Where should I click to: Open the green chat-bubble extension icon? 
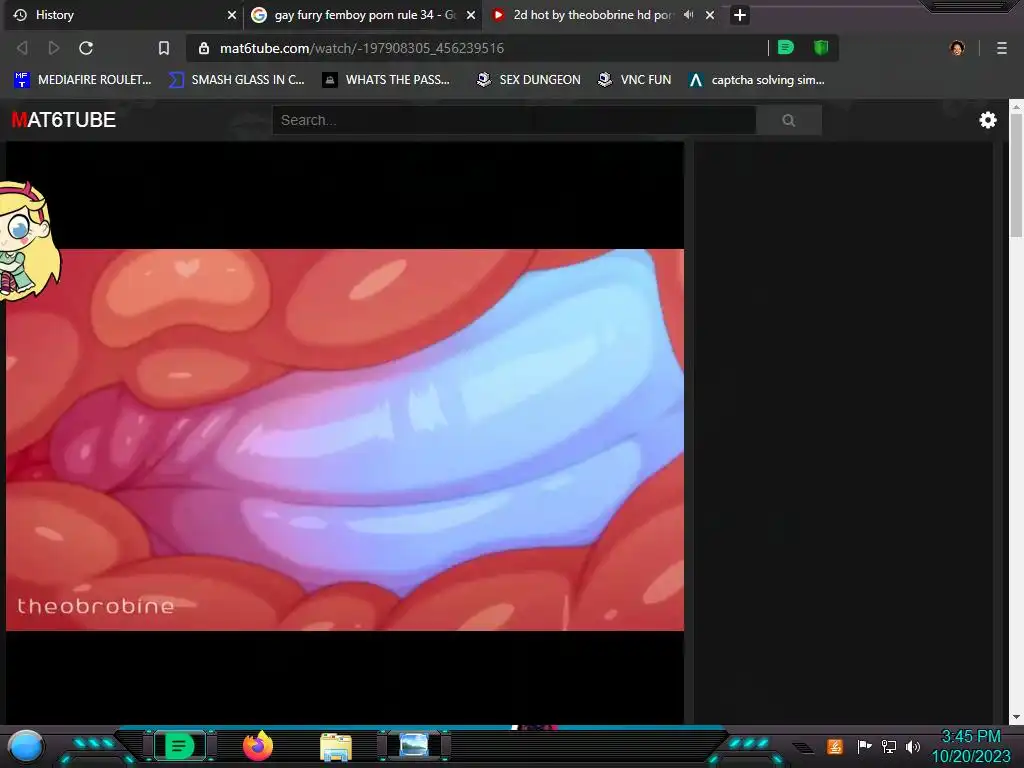[x=786, y=48]
